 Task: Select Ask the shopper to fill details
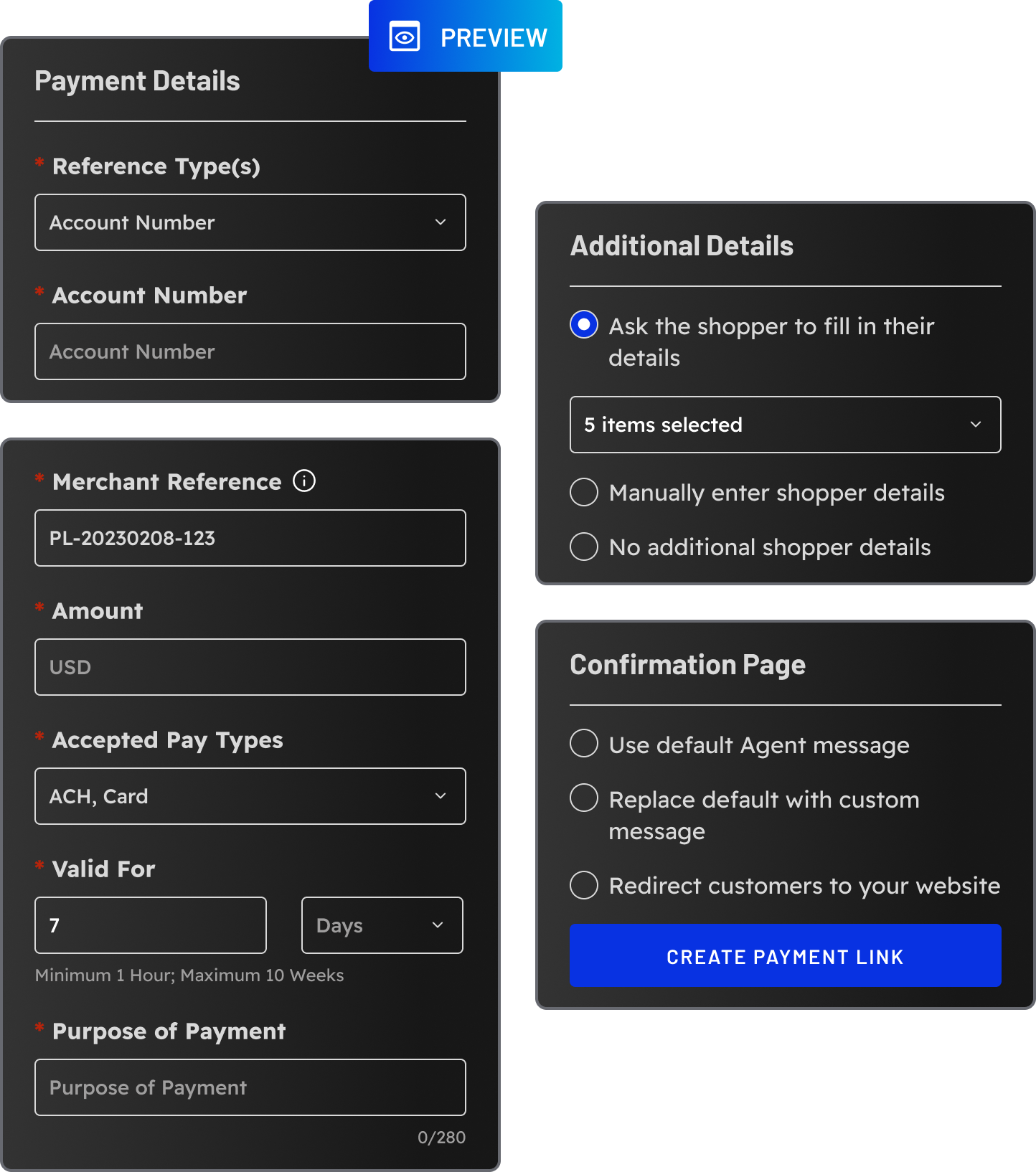coord(584,325)
